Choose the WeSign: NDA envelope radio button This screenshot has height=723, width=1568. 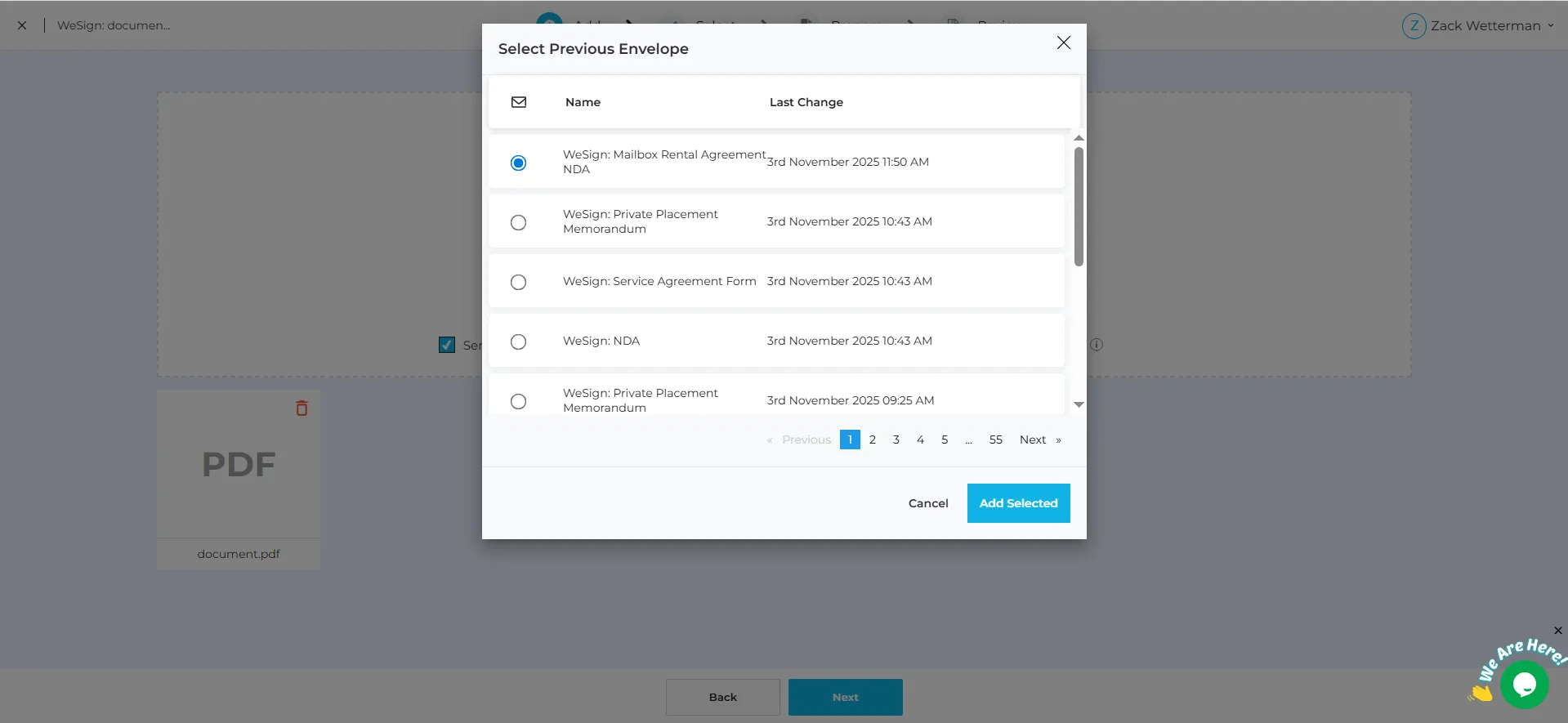[518, 341]
